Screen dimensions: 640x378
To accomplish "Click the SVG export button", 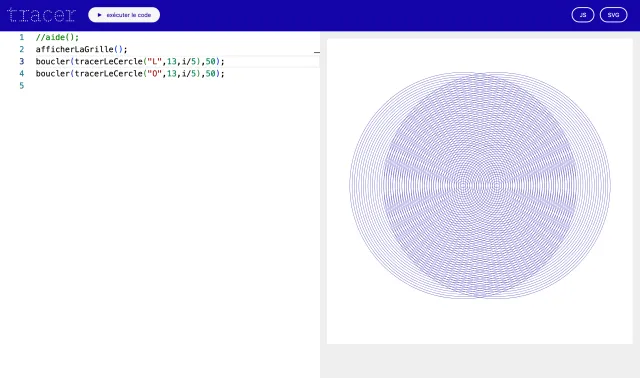I will click(x=613, y=15).
